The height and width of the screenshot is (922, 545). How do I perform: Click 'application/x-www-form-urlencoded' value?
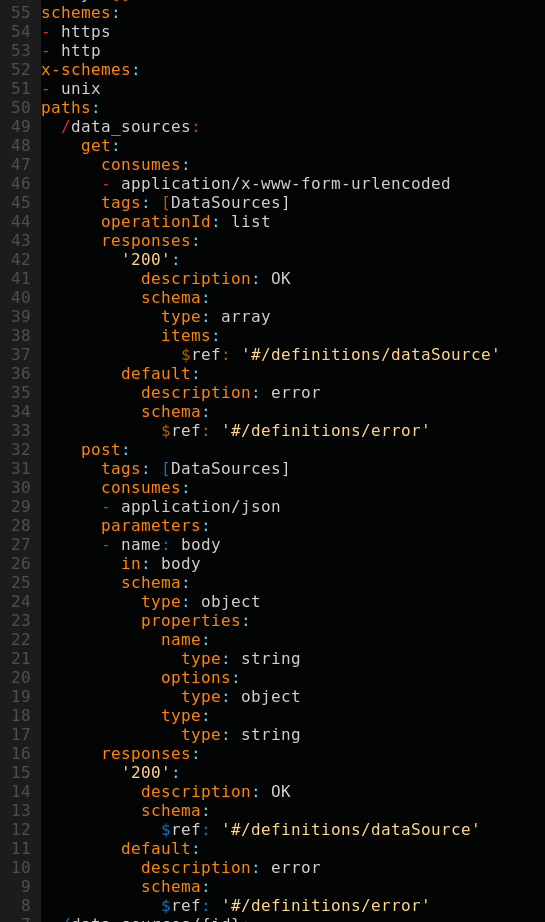285,183
